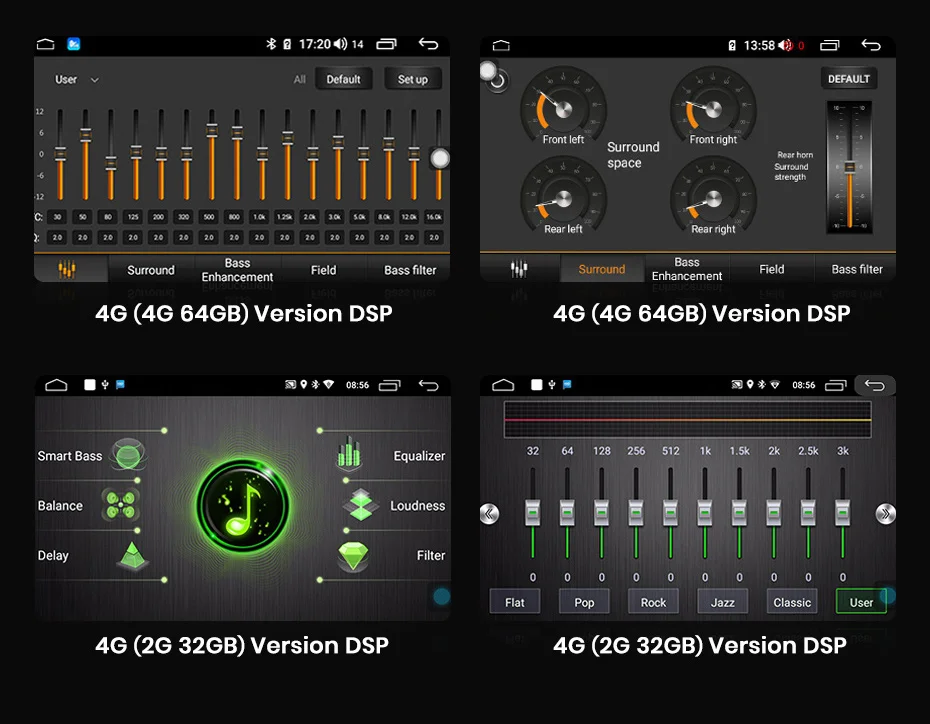
Task: Select the Classic preset
Action: pos(792,602)
